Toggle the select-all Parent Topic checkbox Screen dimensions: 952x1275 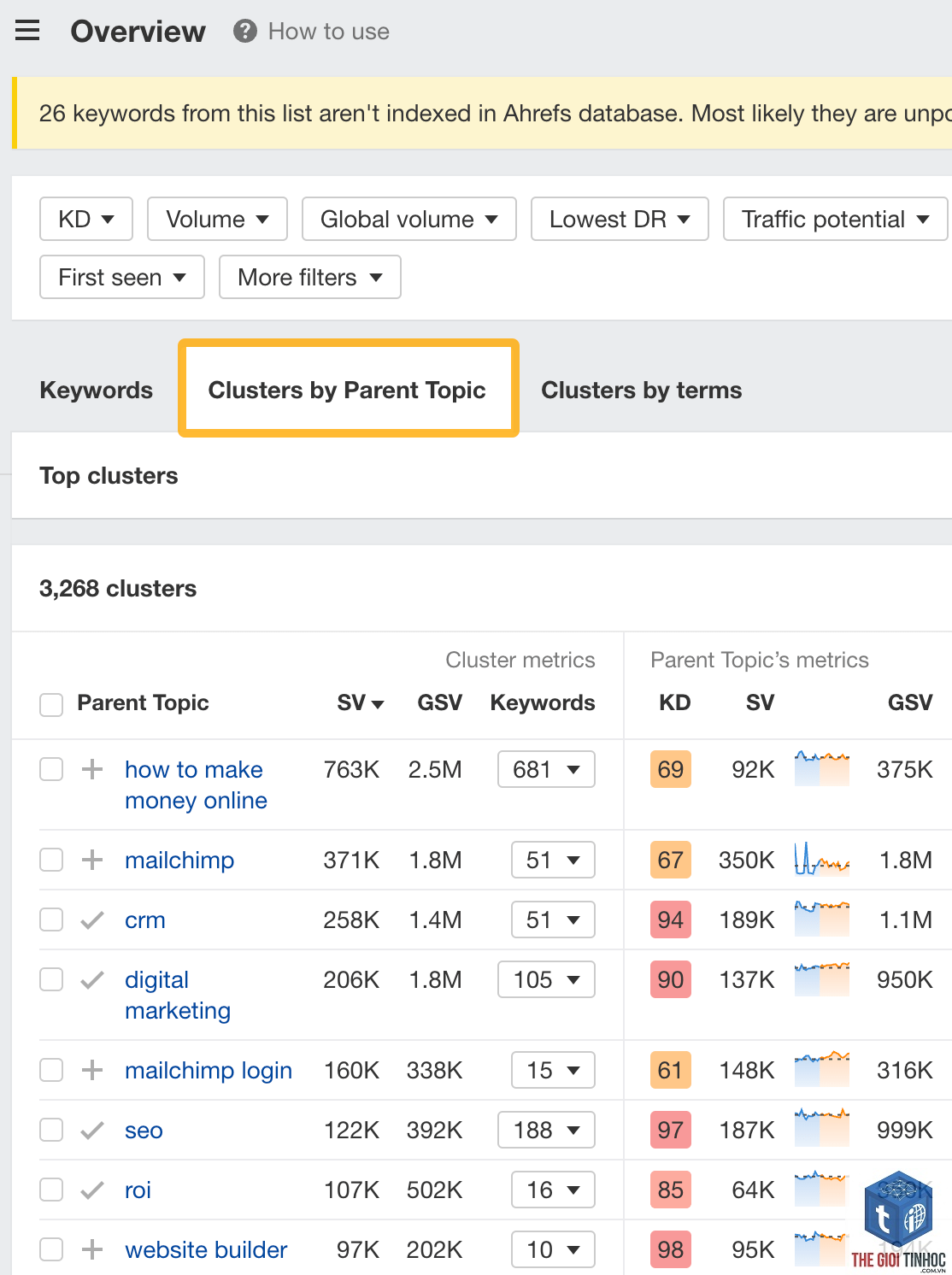[51, 704]
